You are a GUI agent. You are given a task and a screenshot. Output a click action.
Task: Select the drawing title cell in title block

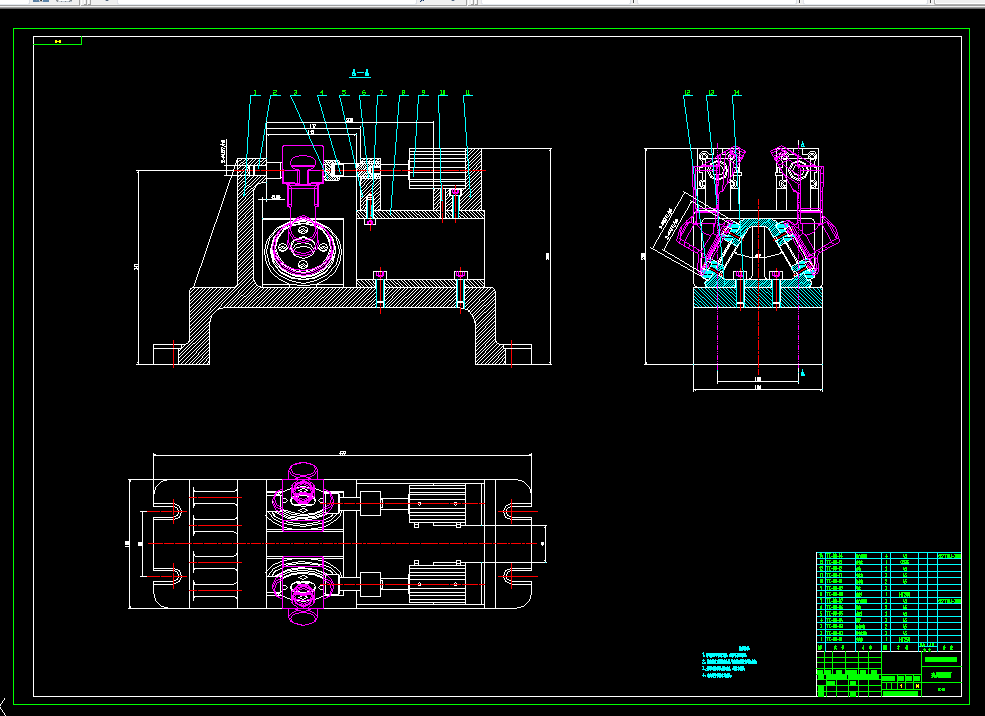941,675
